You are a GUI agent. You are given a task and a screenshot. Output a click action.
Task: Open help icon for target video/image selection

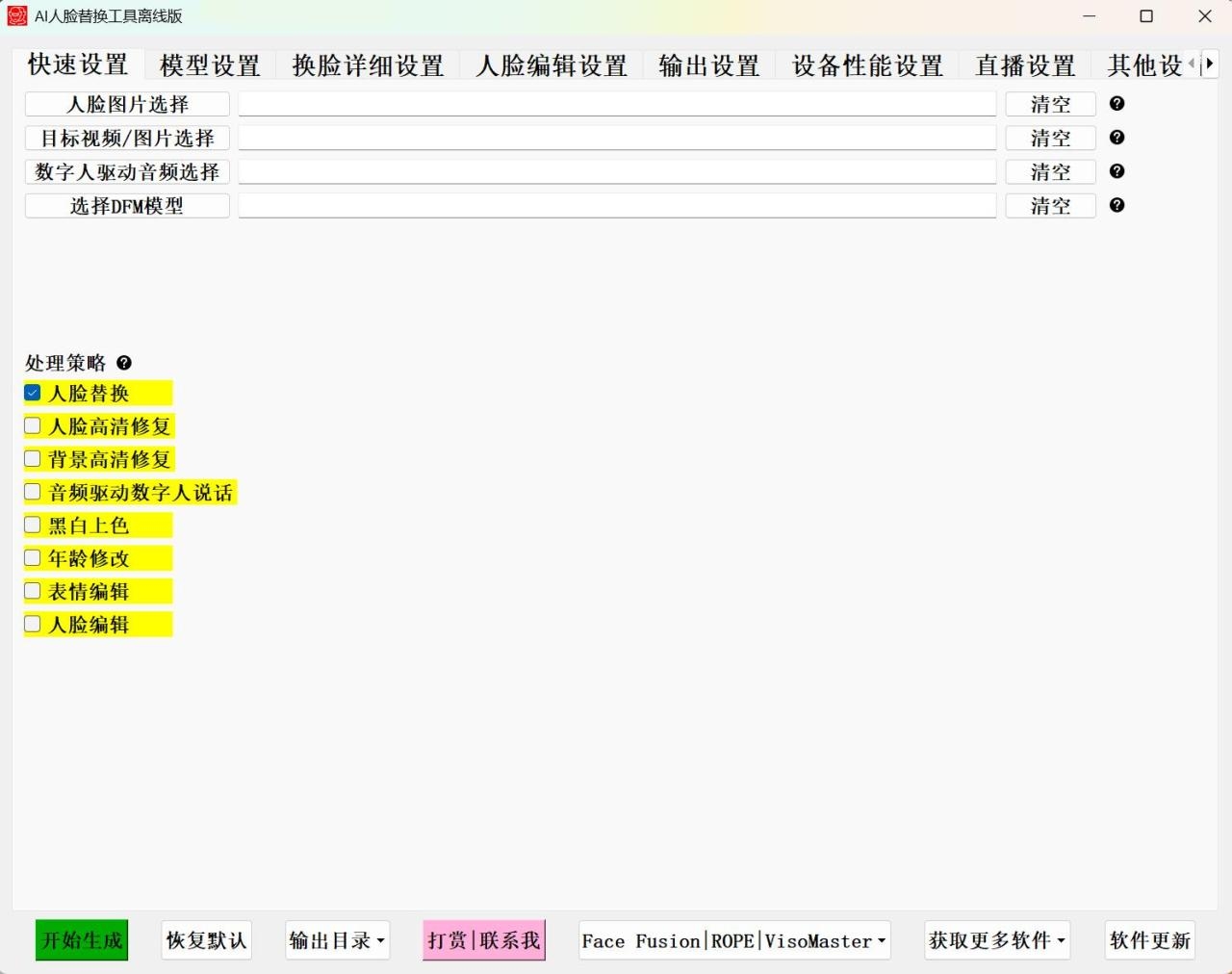[x=1116, y=137]
